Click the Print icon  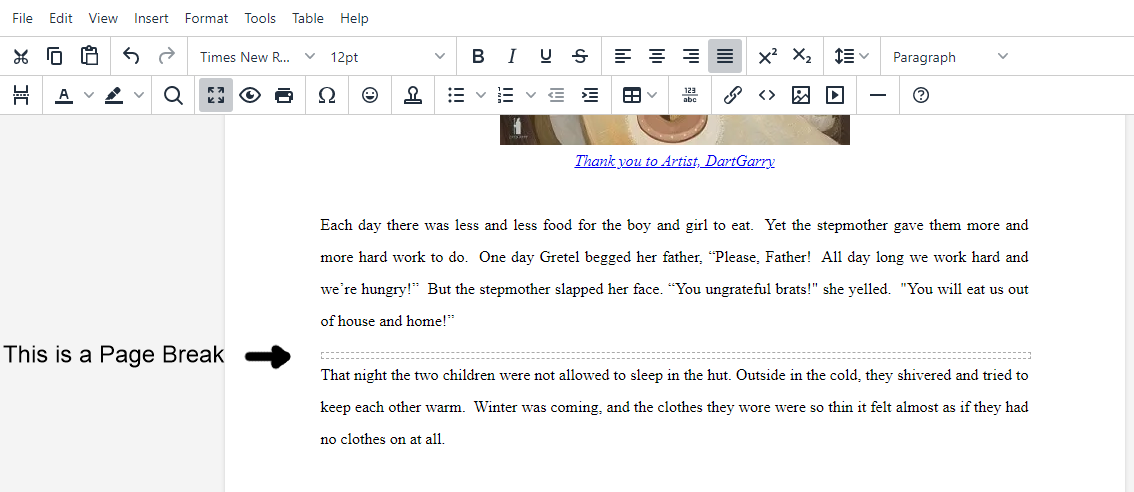tap(284, 95)
